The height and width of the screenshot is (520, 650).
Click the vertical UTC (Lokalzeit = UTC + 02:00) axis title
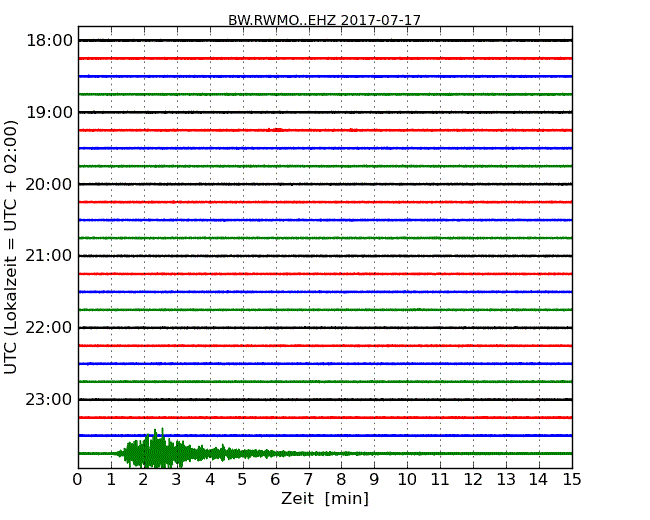click(x=11, y=247)
